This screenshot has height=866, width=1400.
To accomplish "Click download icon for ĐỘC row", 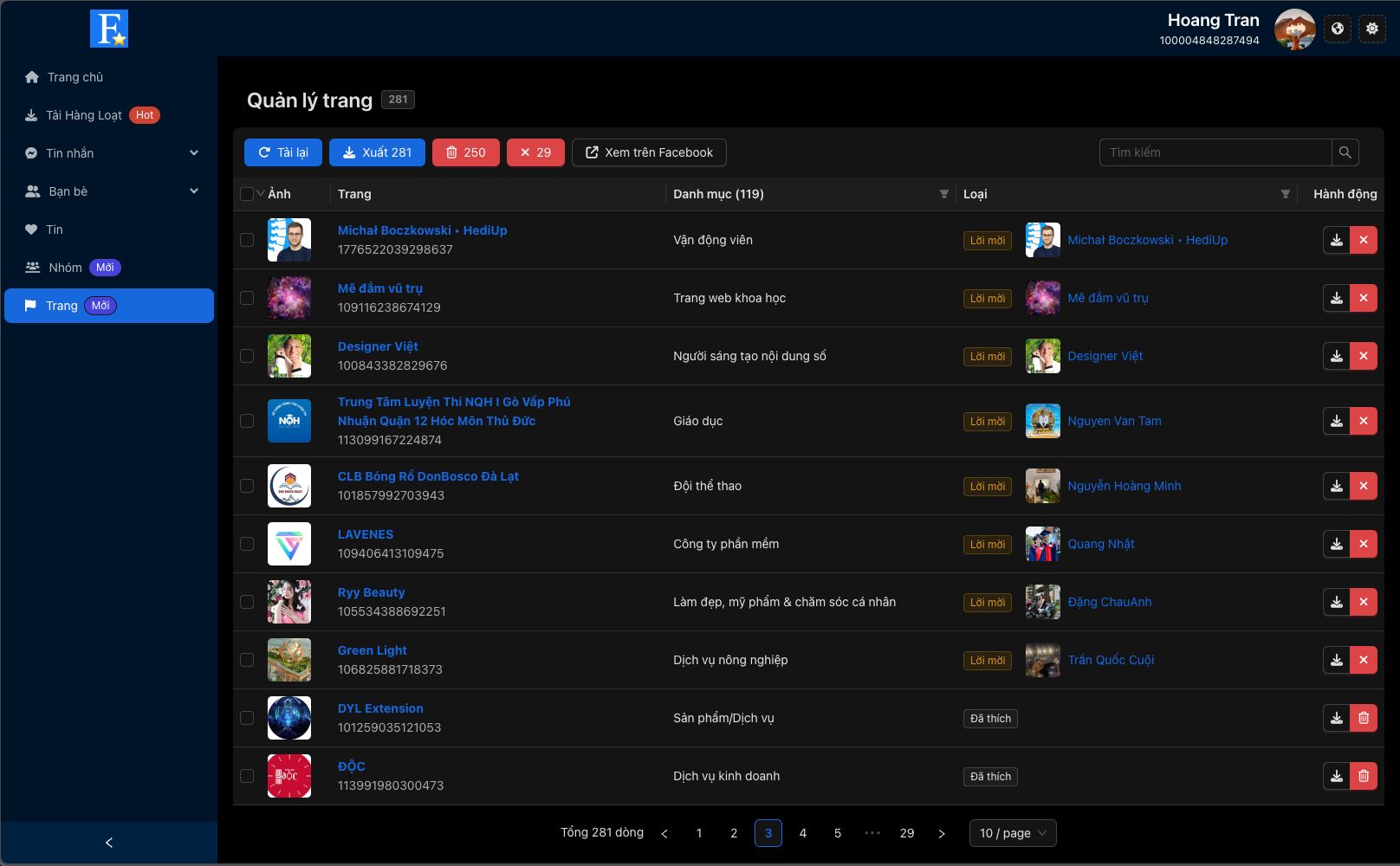I will point(1337,776).
